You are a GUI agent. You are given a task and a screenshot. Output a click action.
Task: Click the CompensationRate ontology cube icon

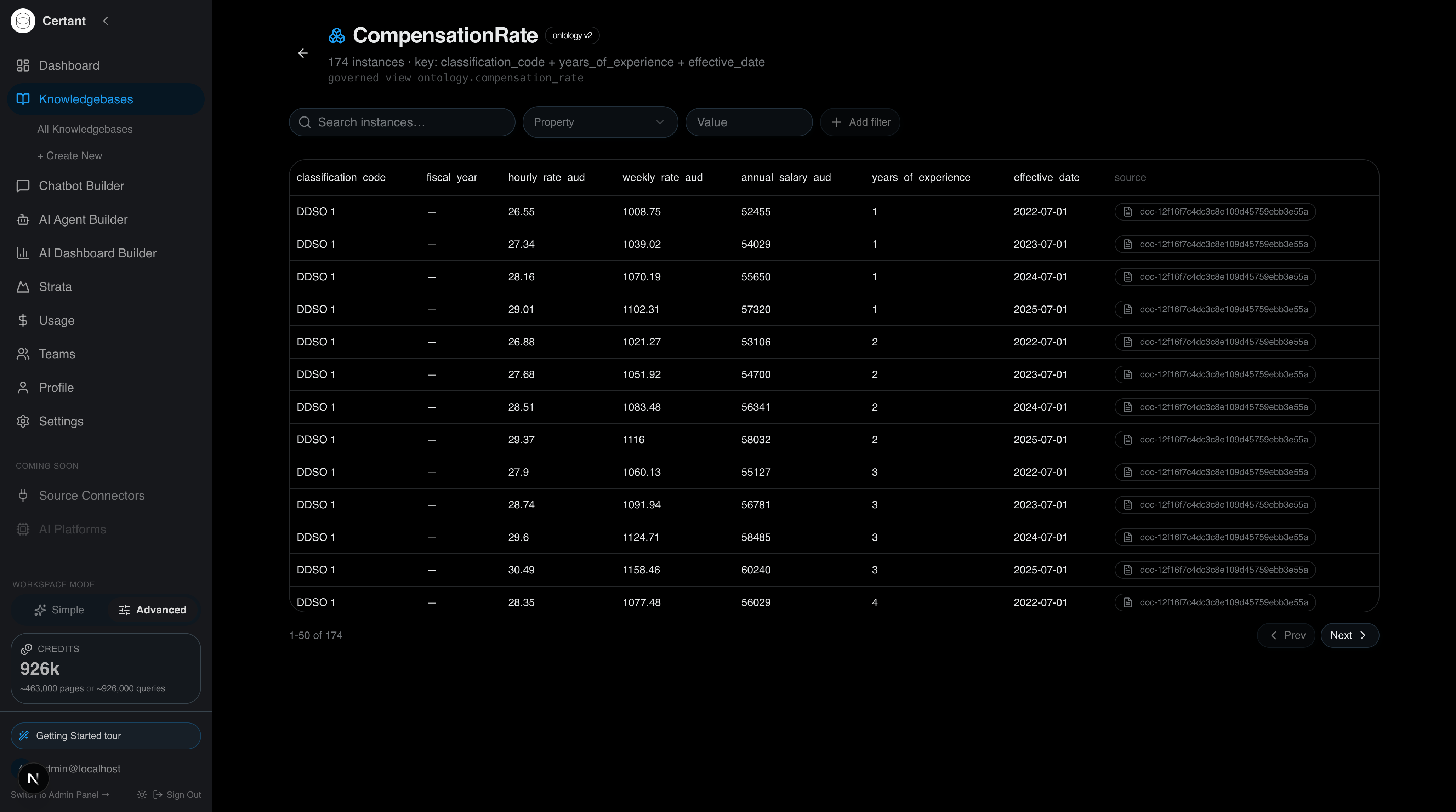pyautogui.click(x=336, y=36)
